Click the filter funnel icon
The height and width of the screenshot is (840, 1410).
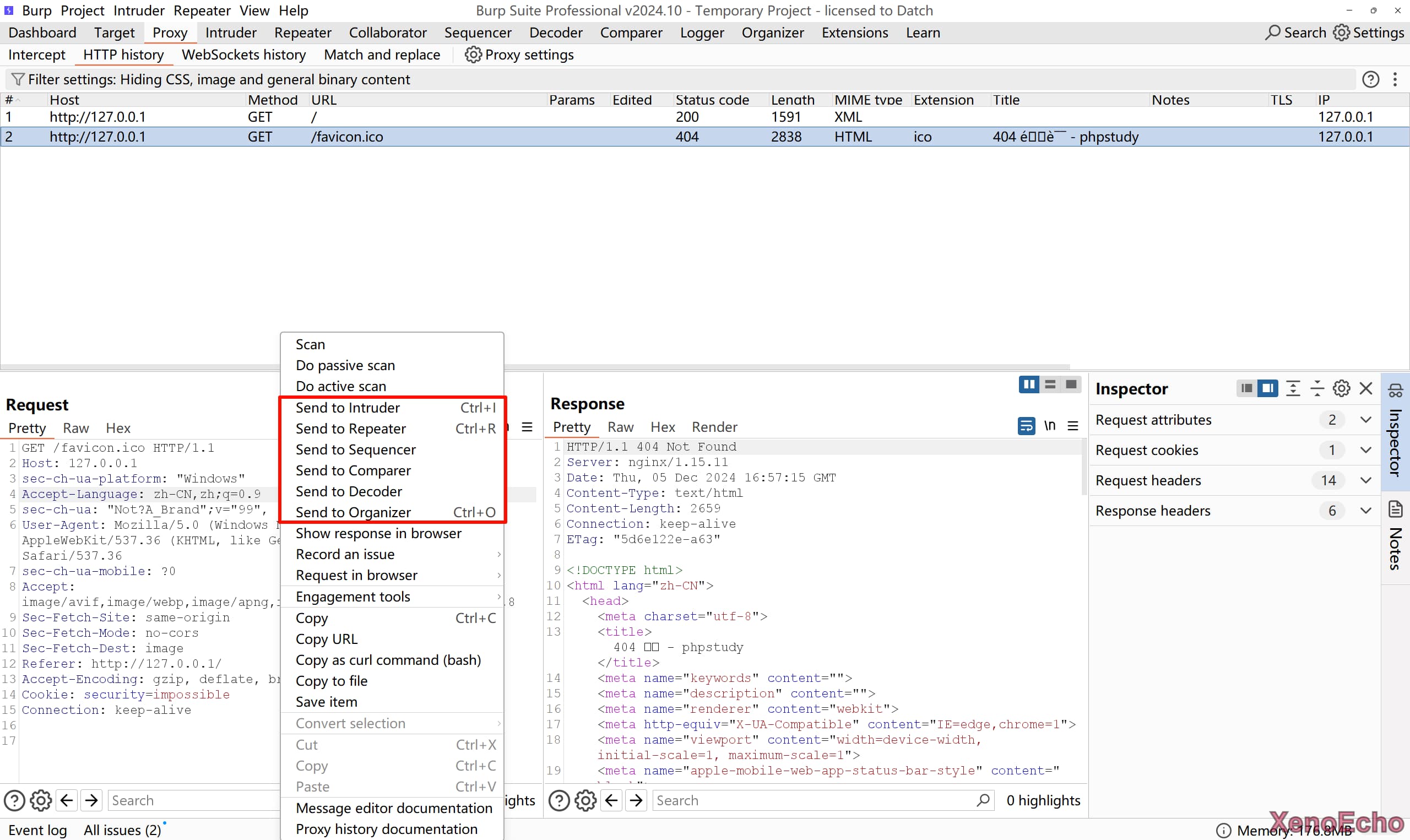[x=18, y=79]
